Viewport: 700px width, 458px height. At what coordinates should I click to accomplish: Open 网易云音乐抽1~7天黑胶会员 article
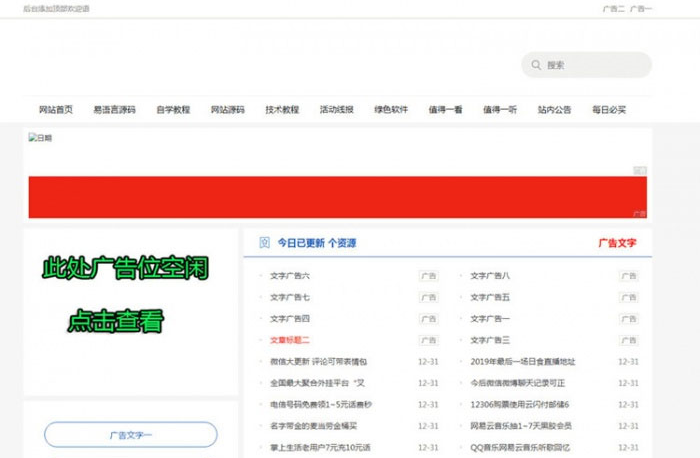(x=521, y=426)
